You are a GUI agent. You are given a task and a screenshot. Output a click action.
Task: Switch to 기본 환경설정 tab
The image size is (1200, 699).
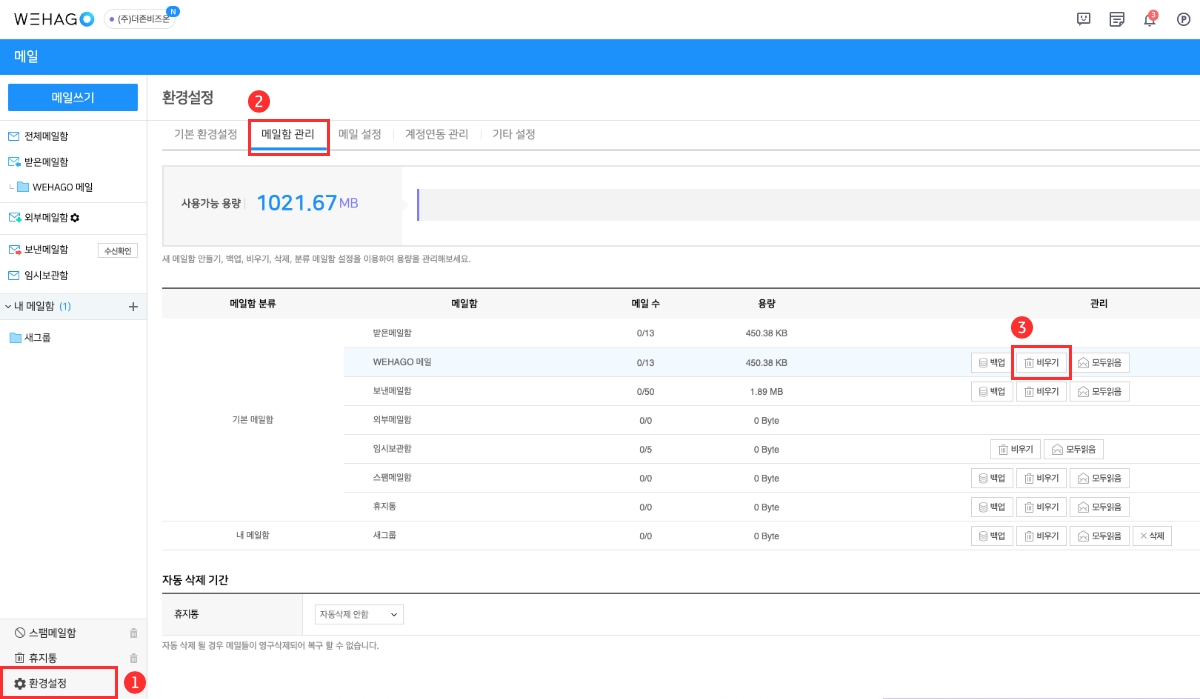click(x=205, y=134)
